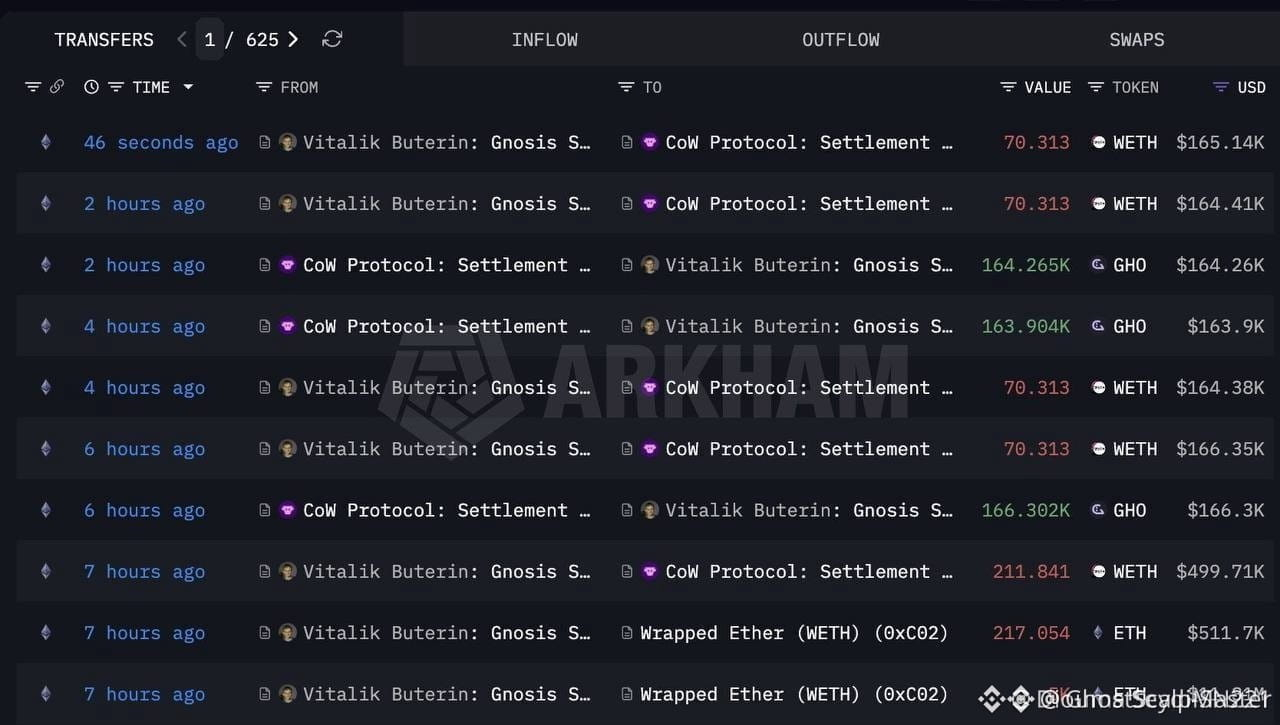Click the chain link icon in header
This screenshot has width=1280, height=725.
[x=57, y=87]
